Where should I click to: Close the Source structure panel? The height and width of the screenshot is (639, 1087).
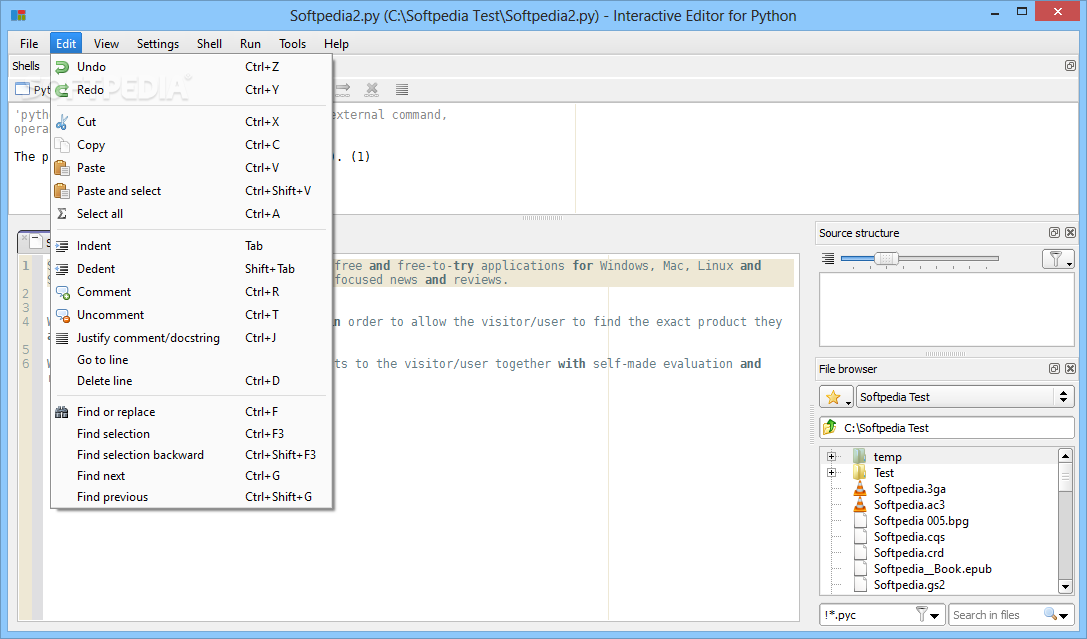coord(1070,233)
